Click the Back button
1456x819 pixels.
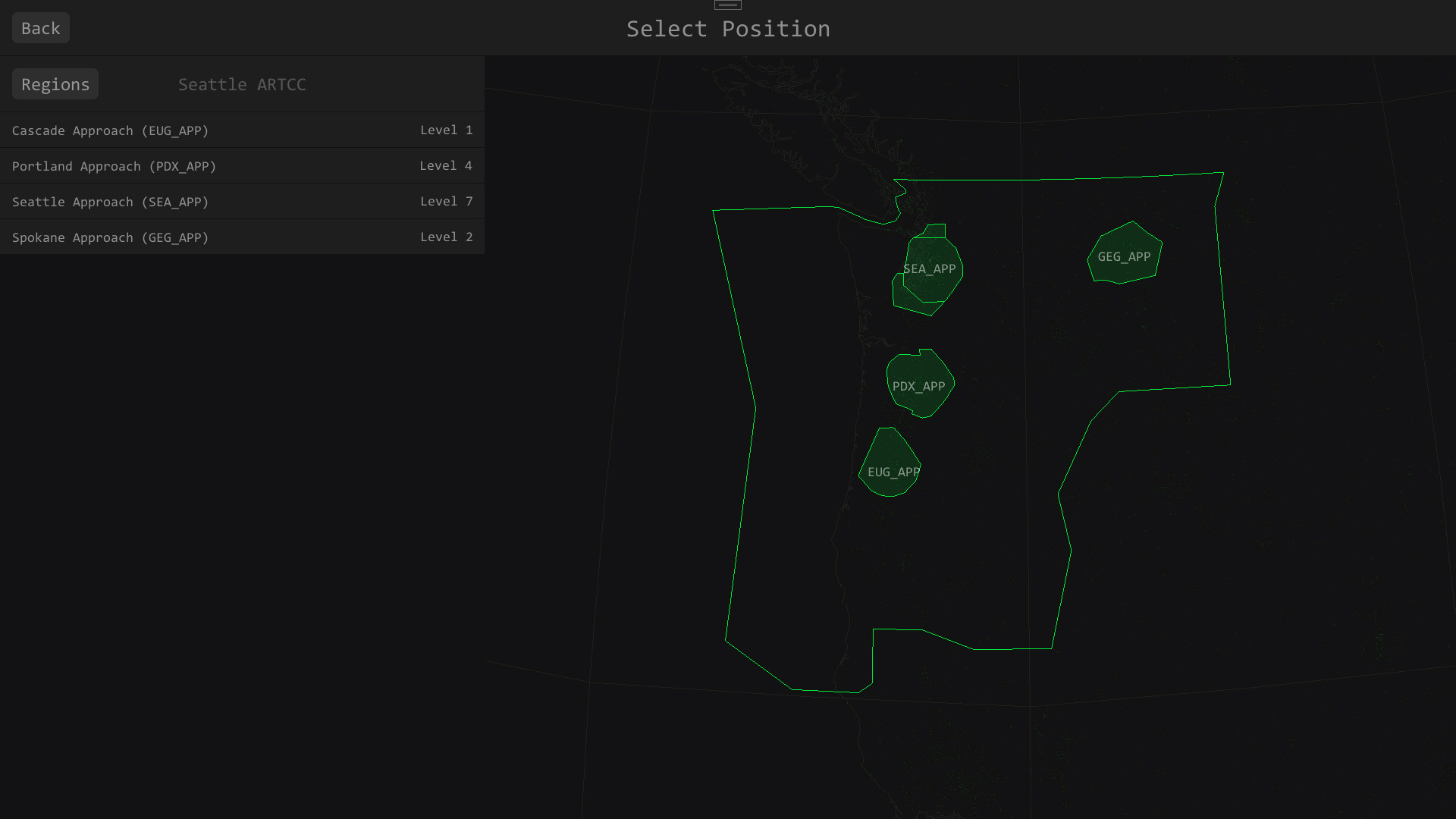[x=41, y=28]
